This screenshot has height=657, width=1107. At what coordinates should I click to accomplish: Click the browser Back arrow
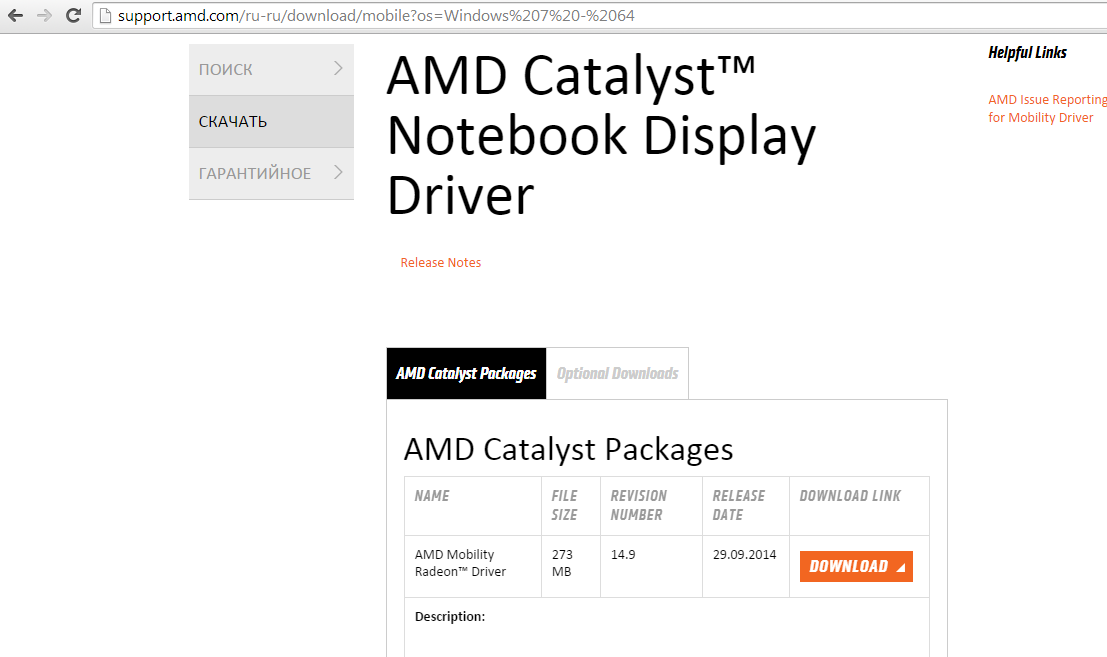tap(16, 16)
